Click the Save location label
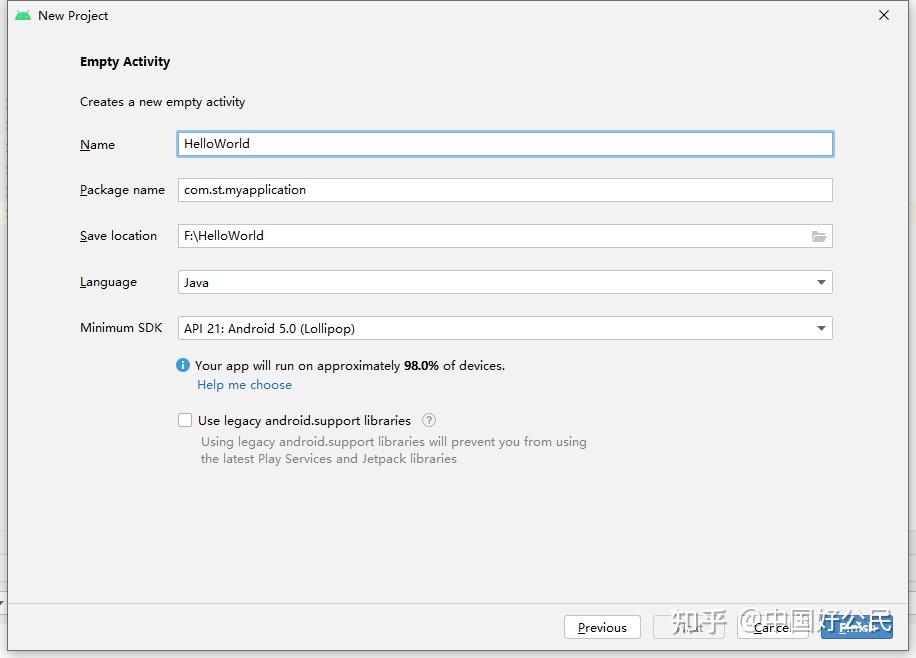916x658 pixels. click(118, 236)
